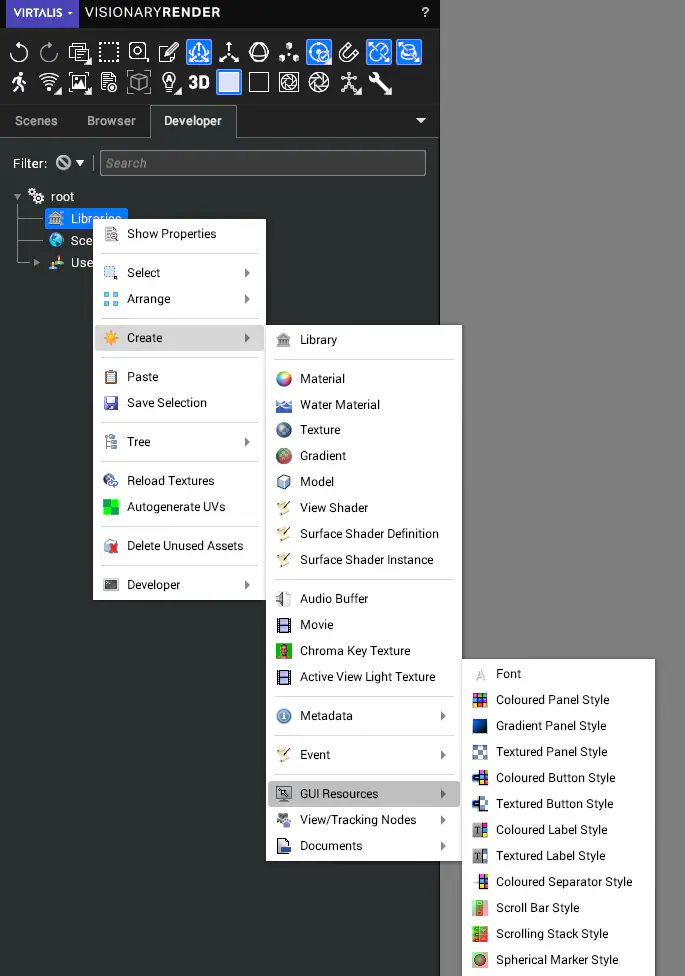Click Reload Textures menu entry

click(x=179, y=481)
